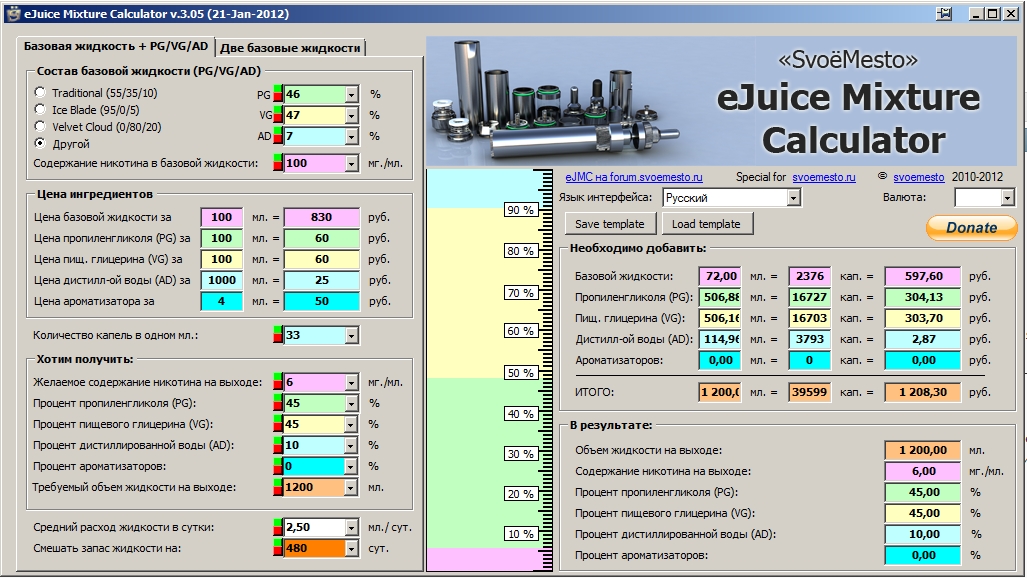Select the Velvet Cloud (0/80/20) base option
Image resolution: width=1027 pixels, height=578 pixels.
40,126
